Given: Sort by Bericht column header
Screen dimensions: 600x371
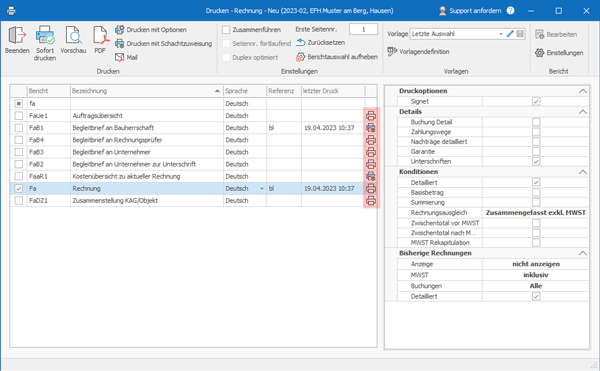Looking at the screenshot, I should click(x=49, y=91).
